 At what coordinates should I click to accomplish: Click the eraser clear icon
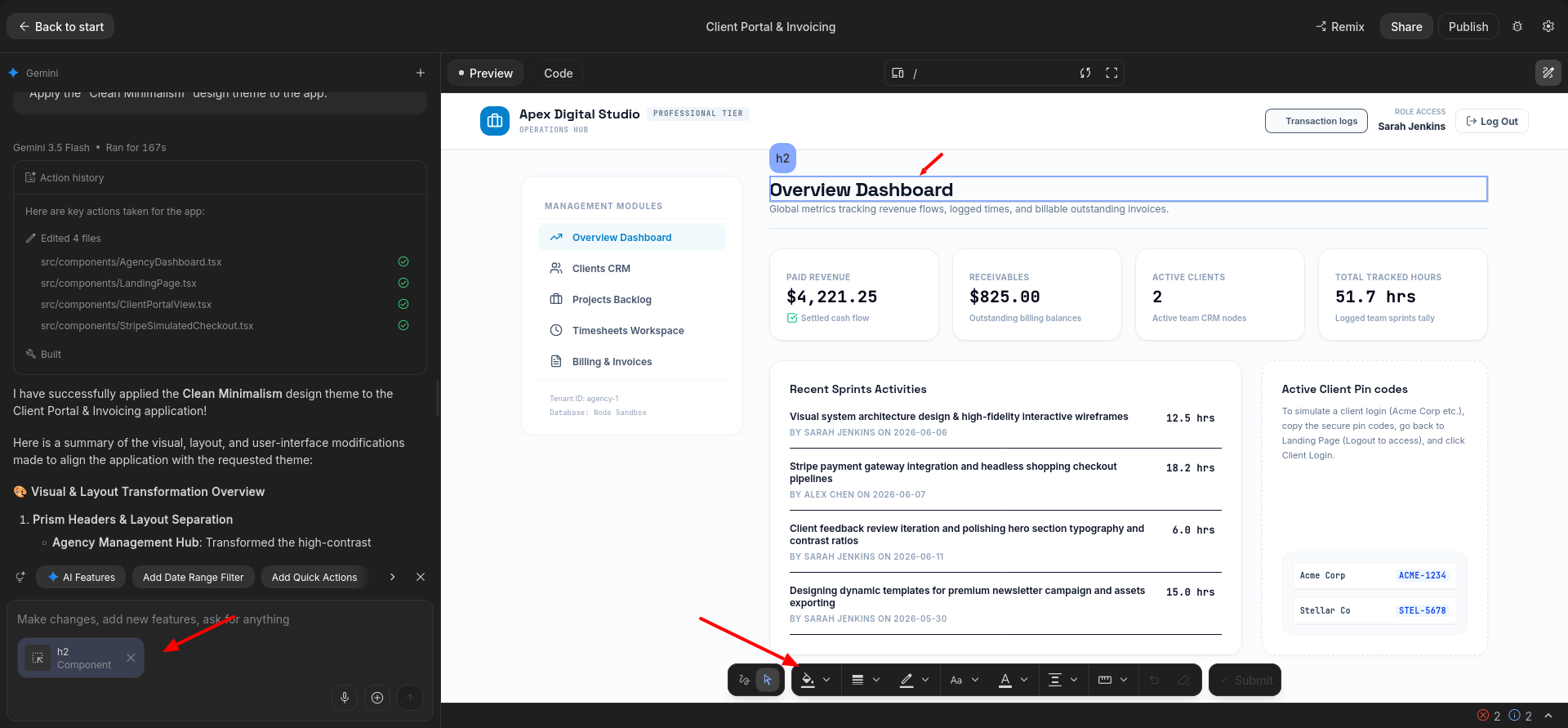pyautogui.click(x=1183, y=680)
